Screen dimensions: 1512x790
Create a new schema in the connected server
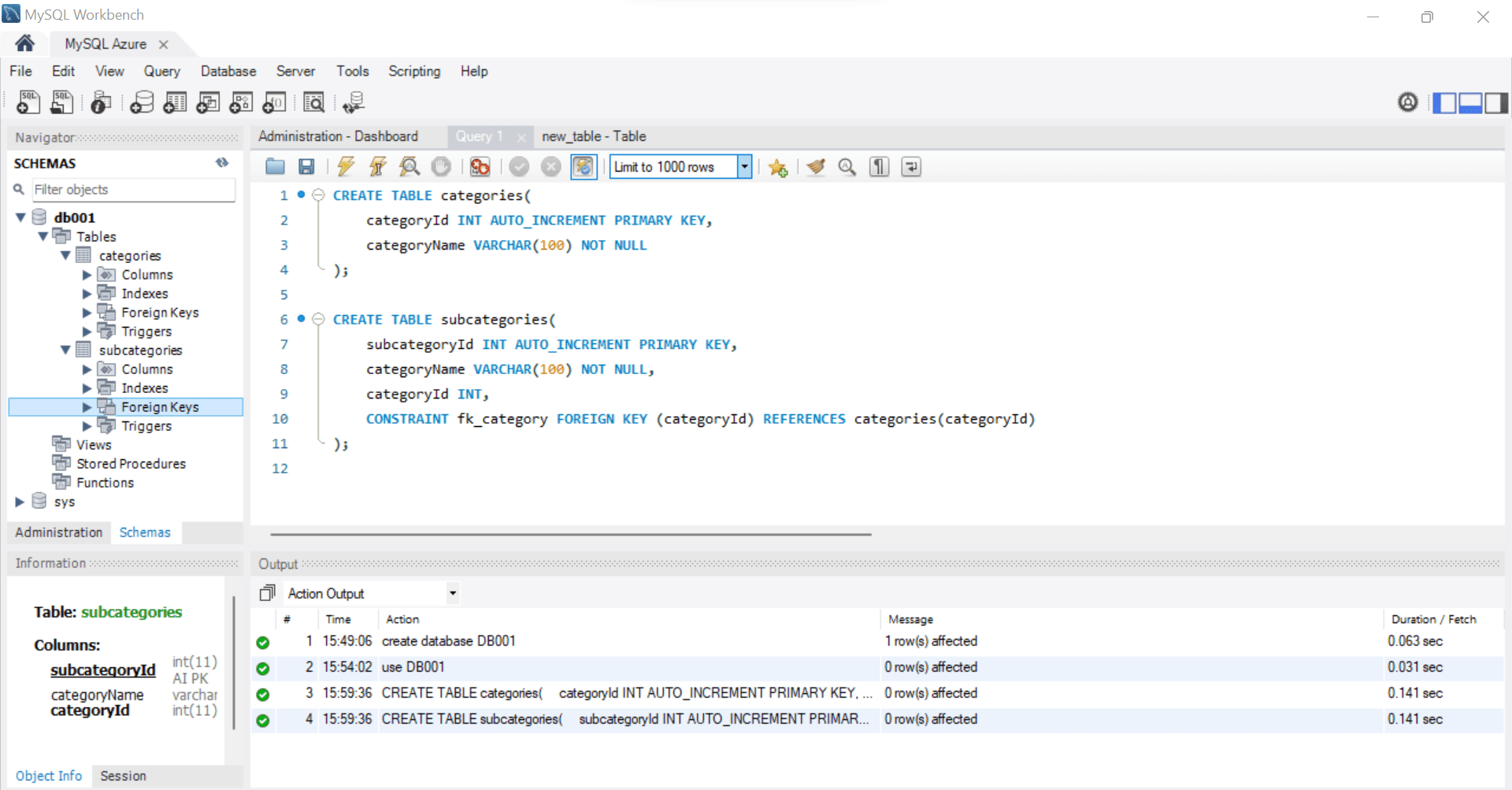pyautogui.click(x=142, y=102)
